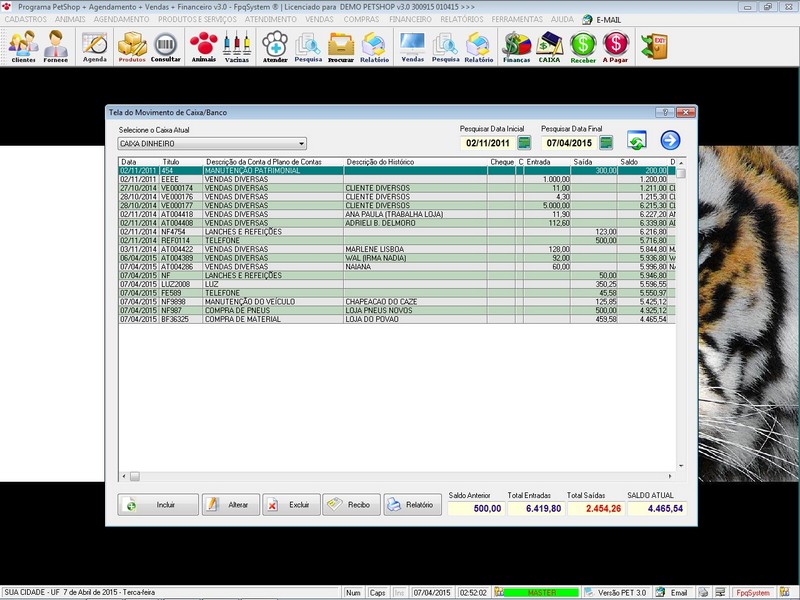The image size is (800, 600).
Task: Open the AGENDAMENTO menu
Action: (121, 19)
